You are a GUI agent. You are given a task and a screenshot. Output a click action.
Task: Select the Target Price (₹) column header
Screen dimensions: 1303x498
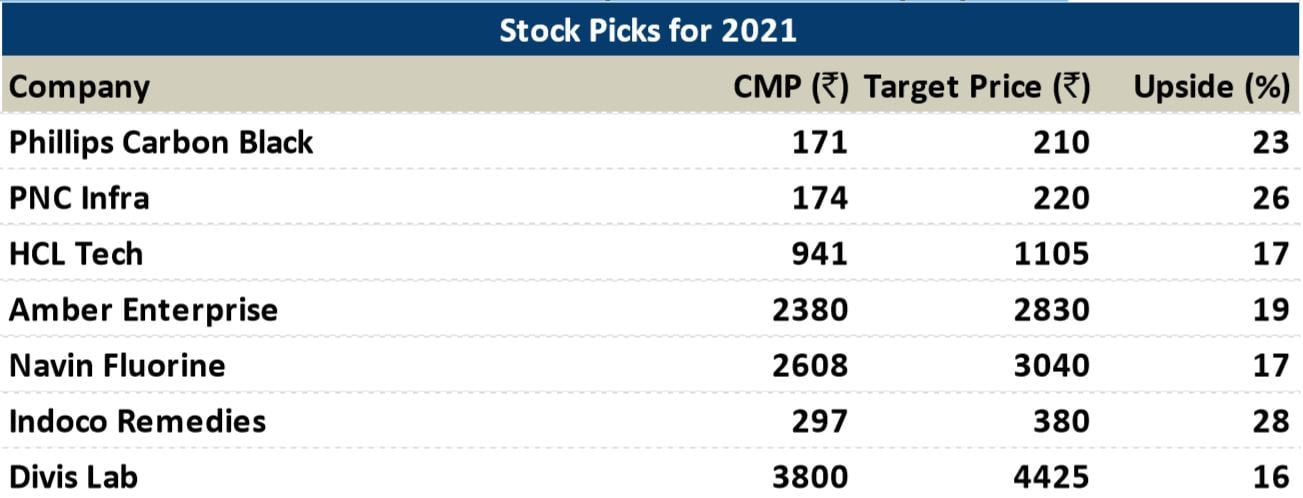point(976,87)
